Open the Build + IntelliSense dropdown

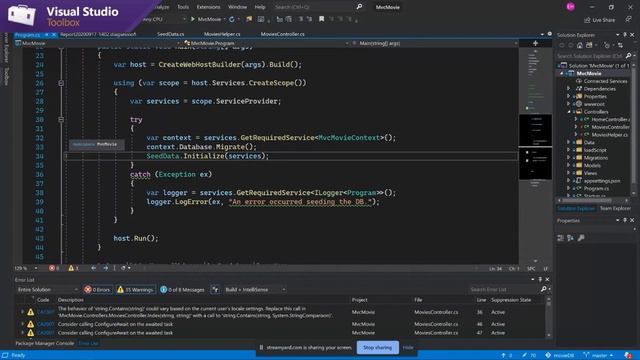pyautogui.click(x=255, y=290)
